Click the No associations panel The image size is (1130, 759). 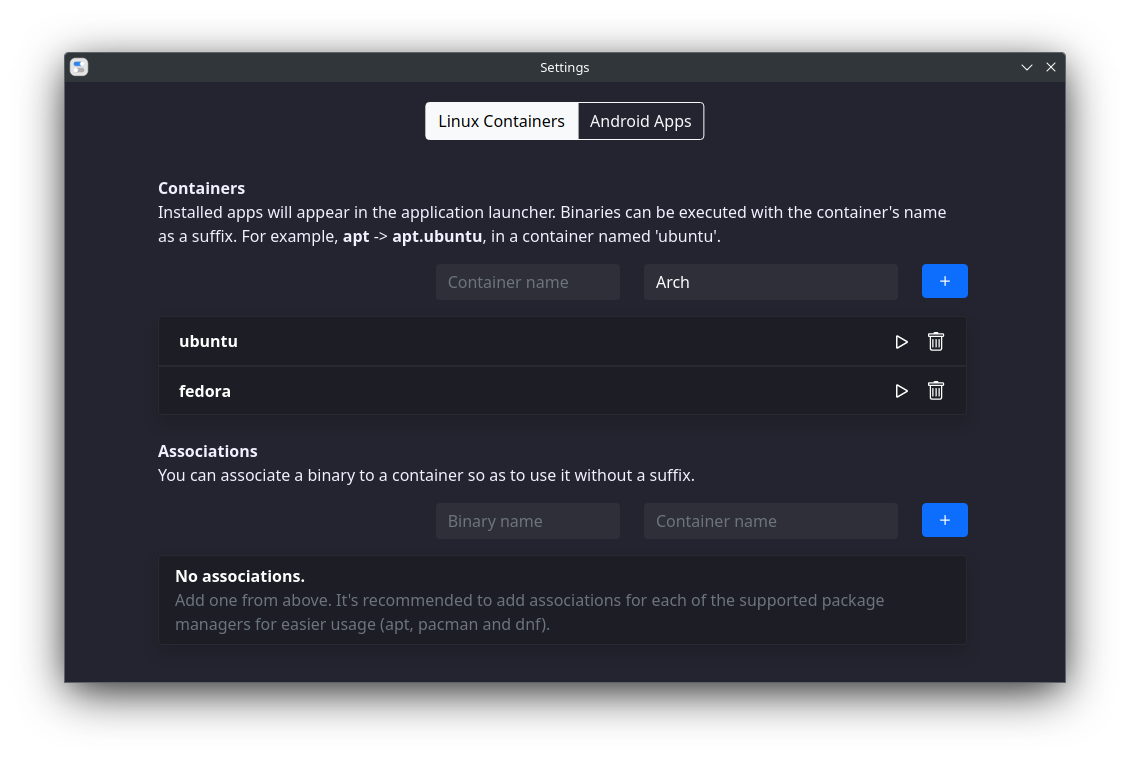tap(562, 599)
